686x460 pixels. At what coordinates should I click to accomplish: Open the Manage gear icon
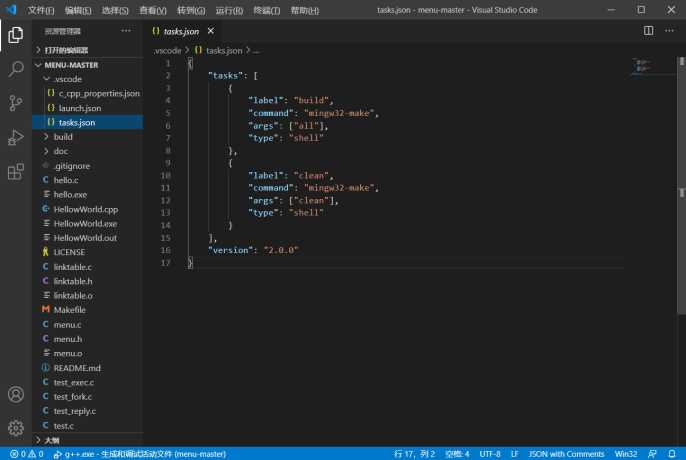coord(16,428)
